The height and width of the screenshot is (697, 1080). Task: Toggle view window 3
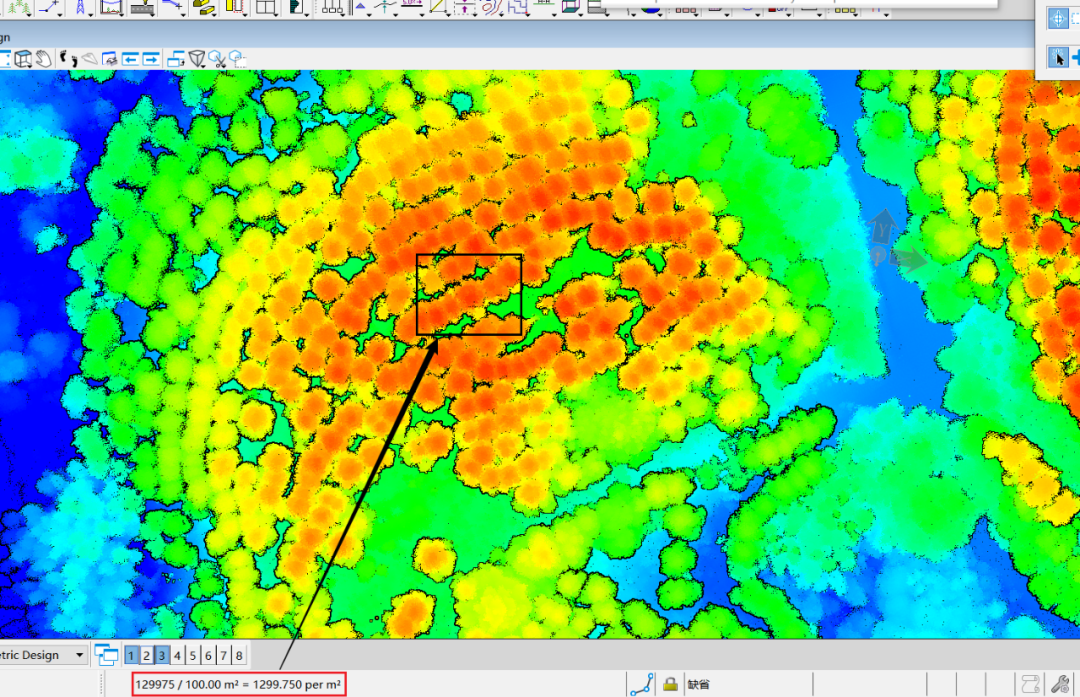[162, 655]
